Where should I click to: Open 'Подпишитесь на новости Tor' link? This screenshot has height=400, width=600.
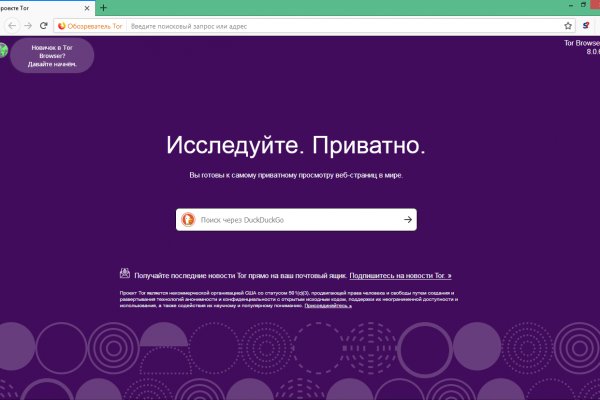point(401,274)
